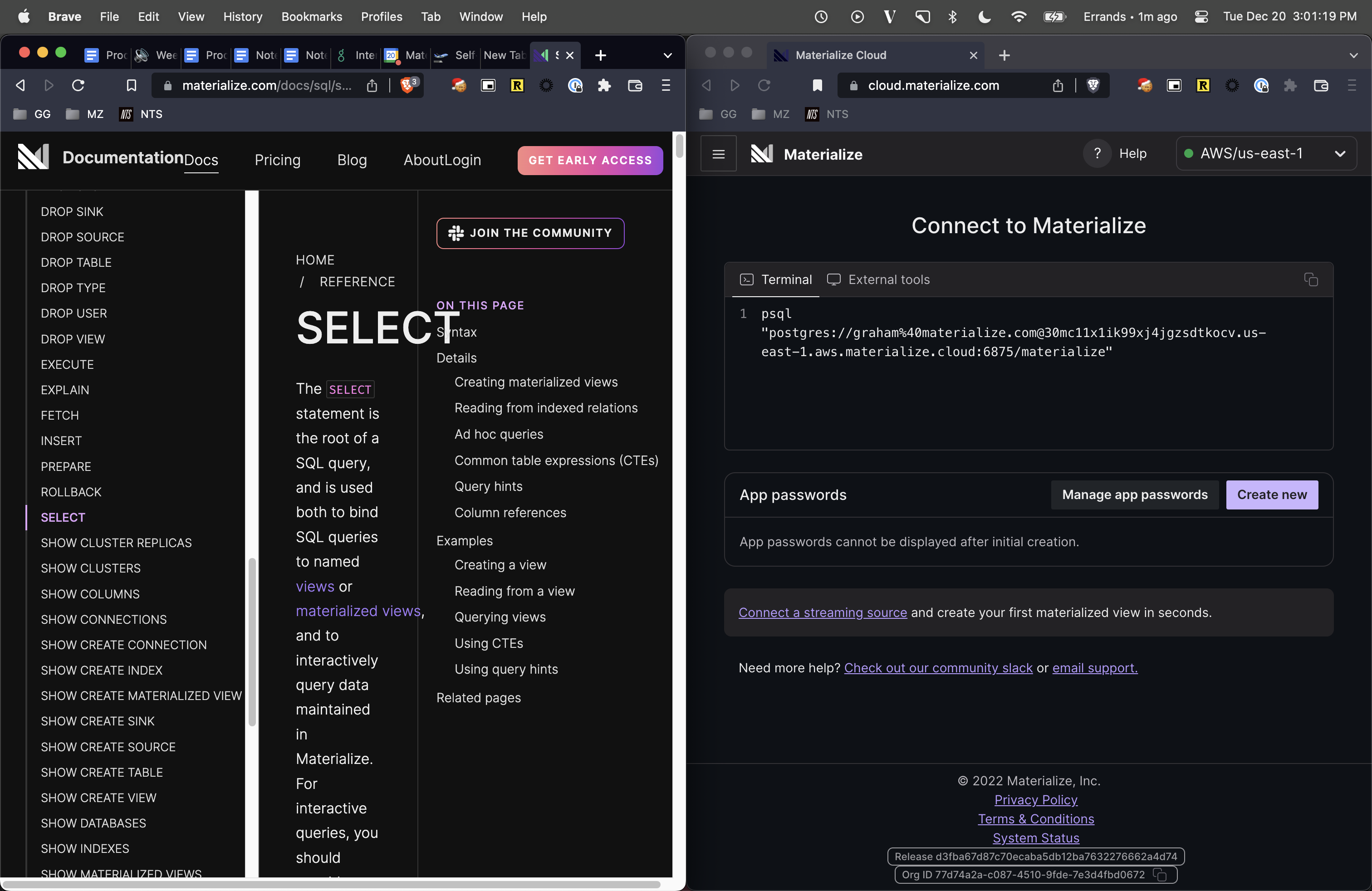The image size is (1372, 891).
Task: Click the Wi-Fi icon in menu bar
Action: [x=1019, y=16]
